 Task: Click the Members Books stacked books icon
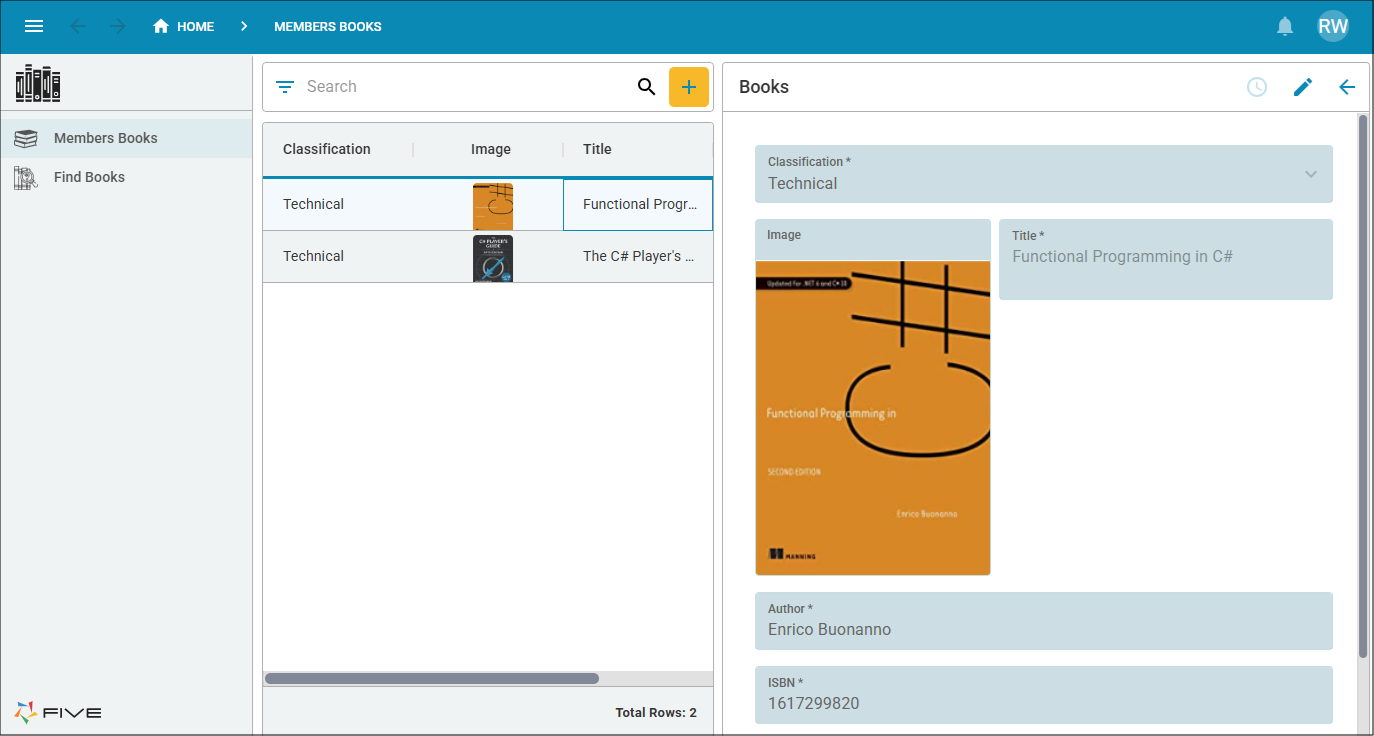[26, 139]
